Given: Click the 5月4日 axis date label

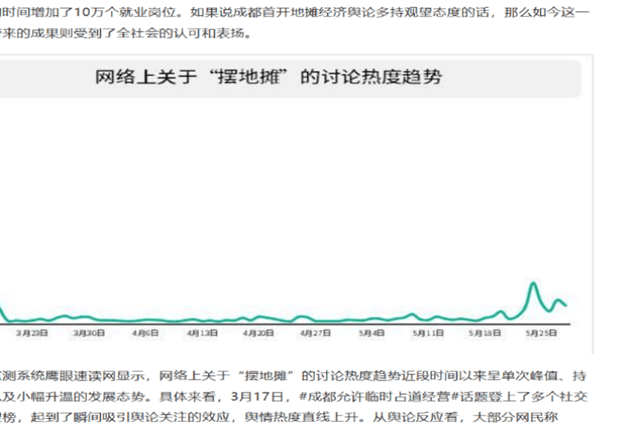Looking at the screenshot, I should tap(373, 333).
